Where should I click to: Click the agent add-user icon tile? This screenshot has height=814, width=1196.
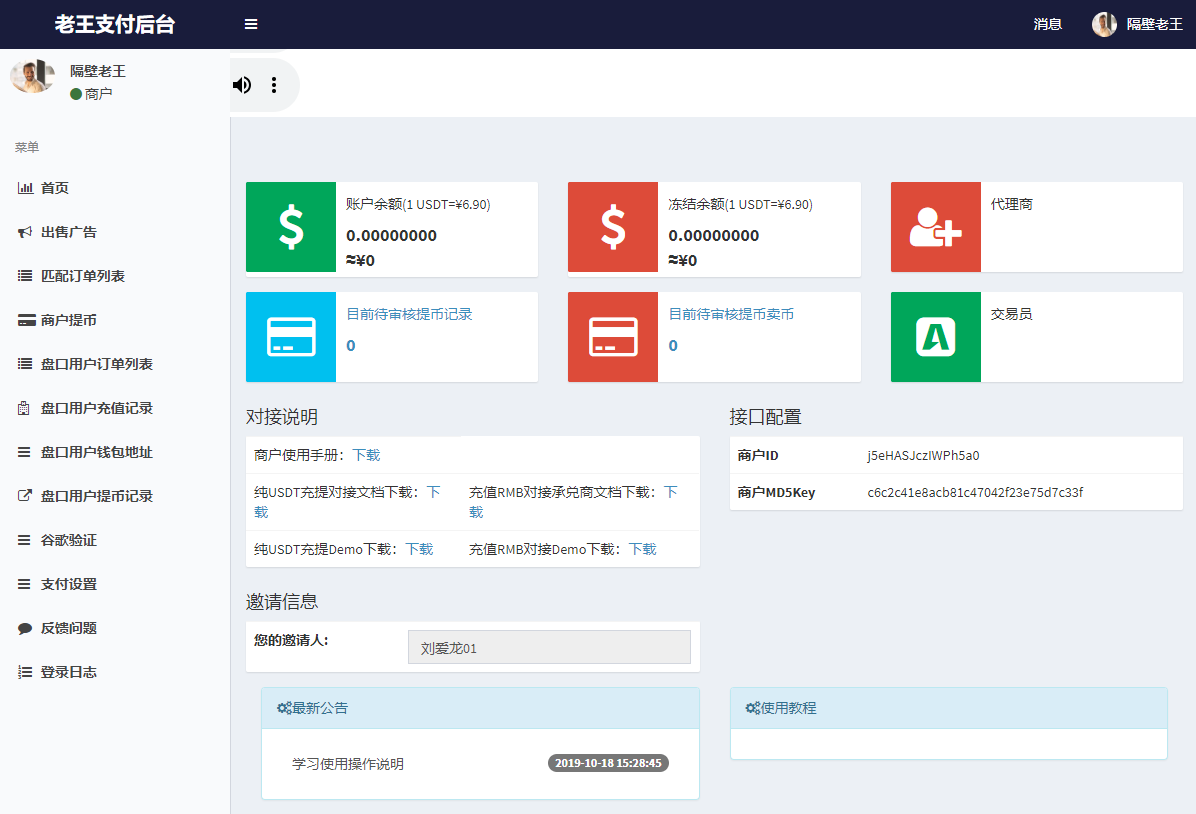(935, 228)
